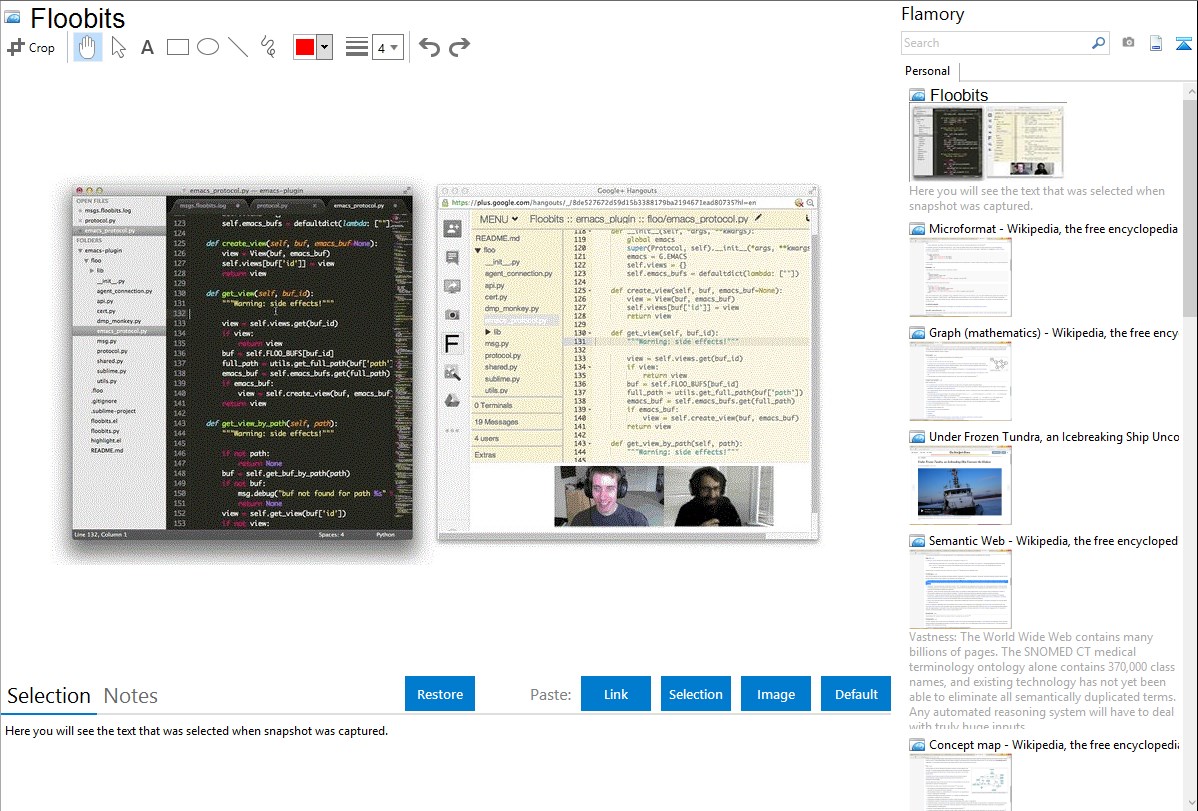Viewport: 1198px width, 811px height.
Task: Select the straight line tool
Action: [x=238, y=47]
